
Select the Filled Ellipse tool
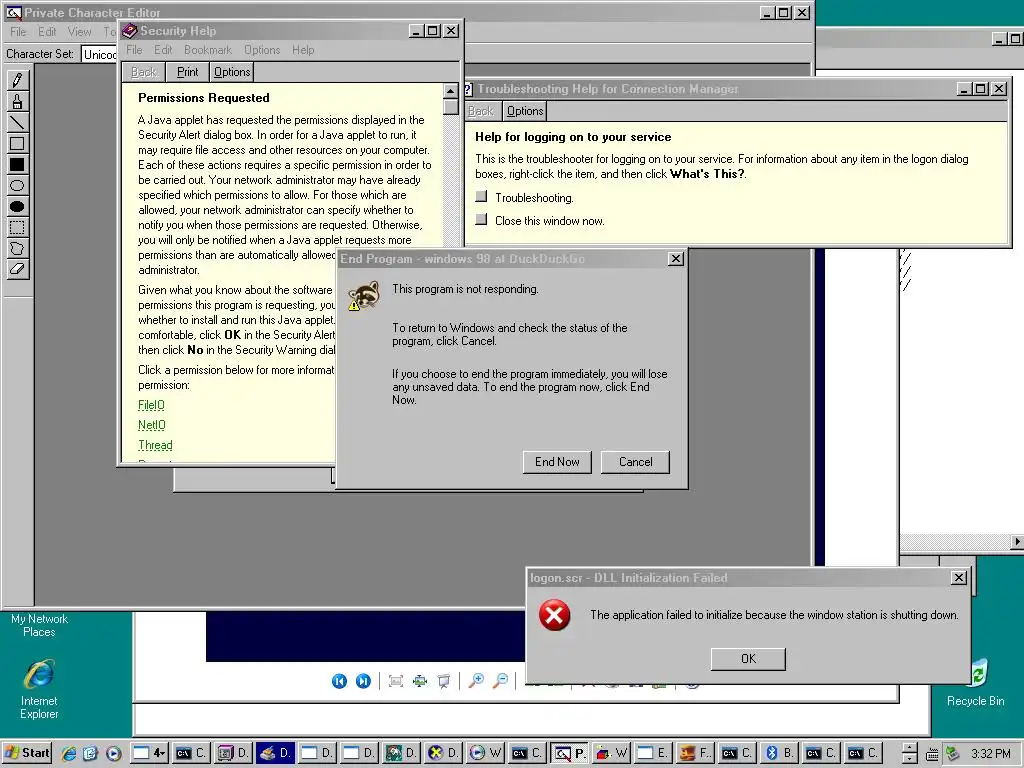coord(17,206)
